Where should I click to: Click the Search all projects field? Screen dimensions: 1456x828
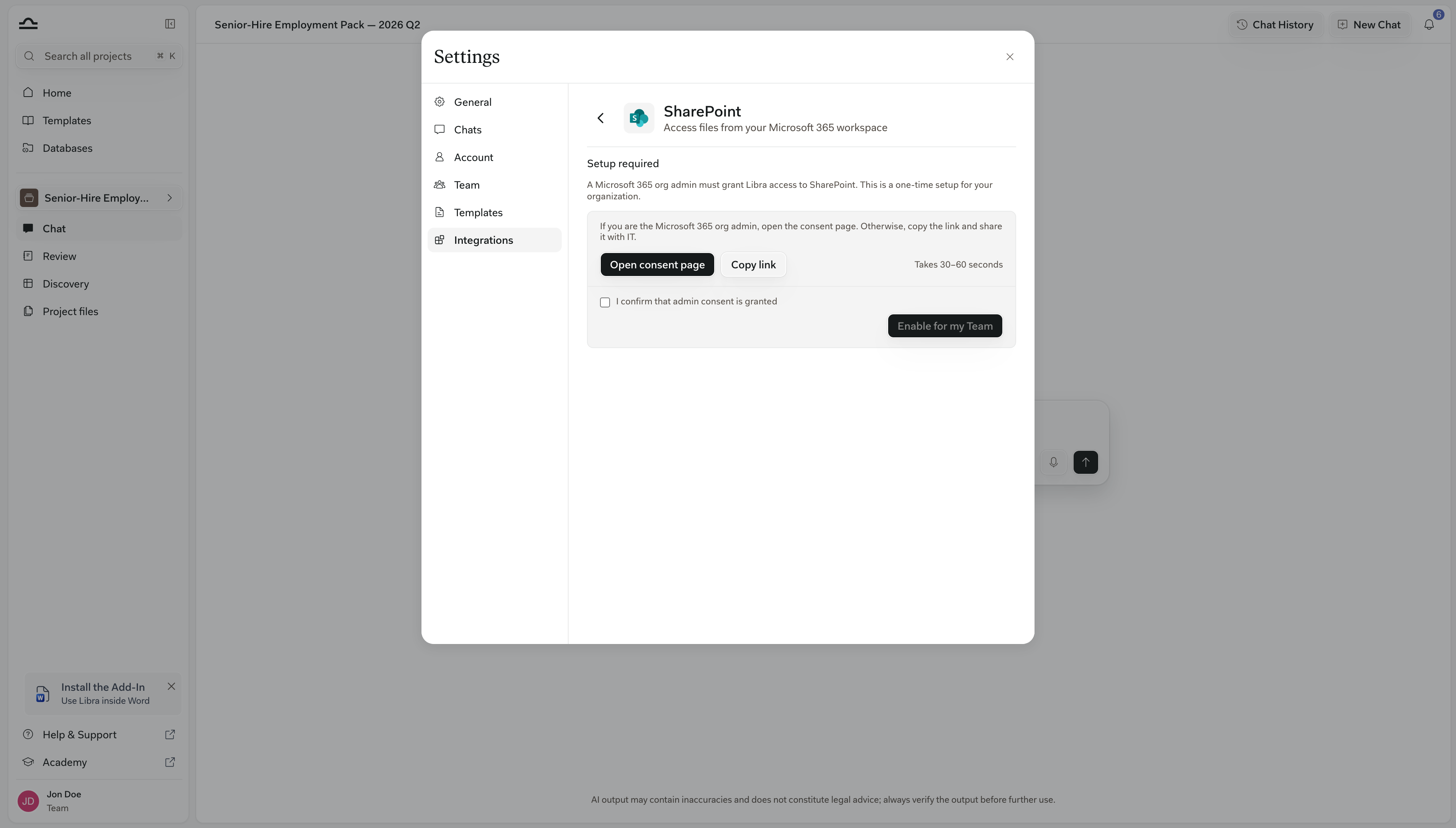(x=99, y=56)
